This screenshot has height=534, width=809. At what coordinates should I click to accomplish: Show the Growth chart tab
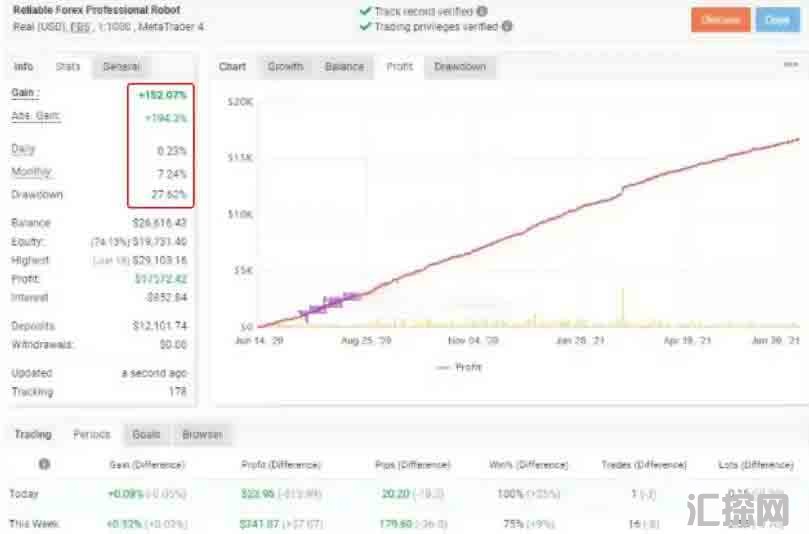pos(285,67)
